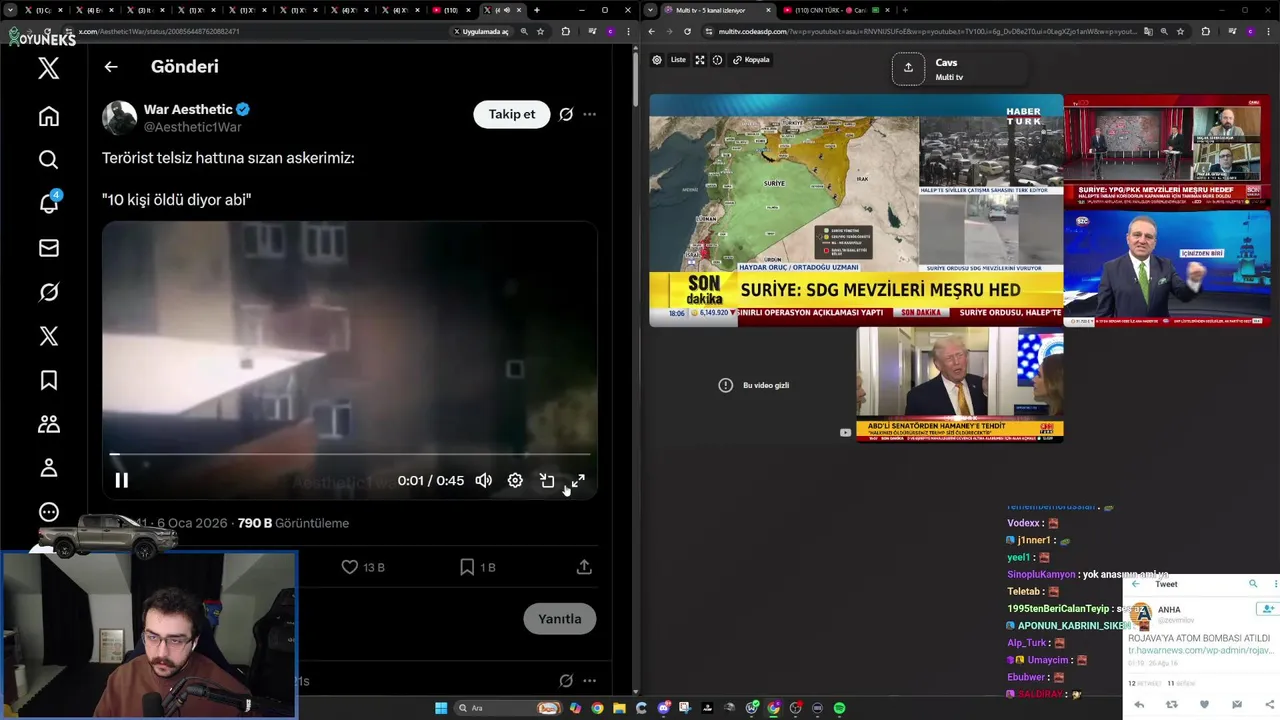Viewport: 1280px width, 720px height.
Task: Open the extensions puzzle icon in left browser
Action: [566, 31]
